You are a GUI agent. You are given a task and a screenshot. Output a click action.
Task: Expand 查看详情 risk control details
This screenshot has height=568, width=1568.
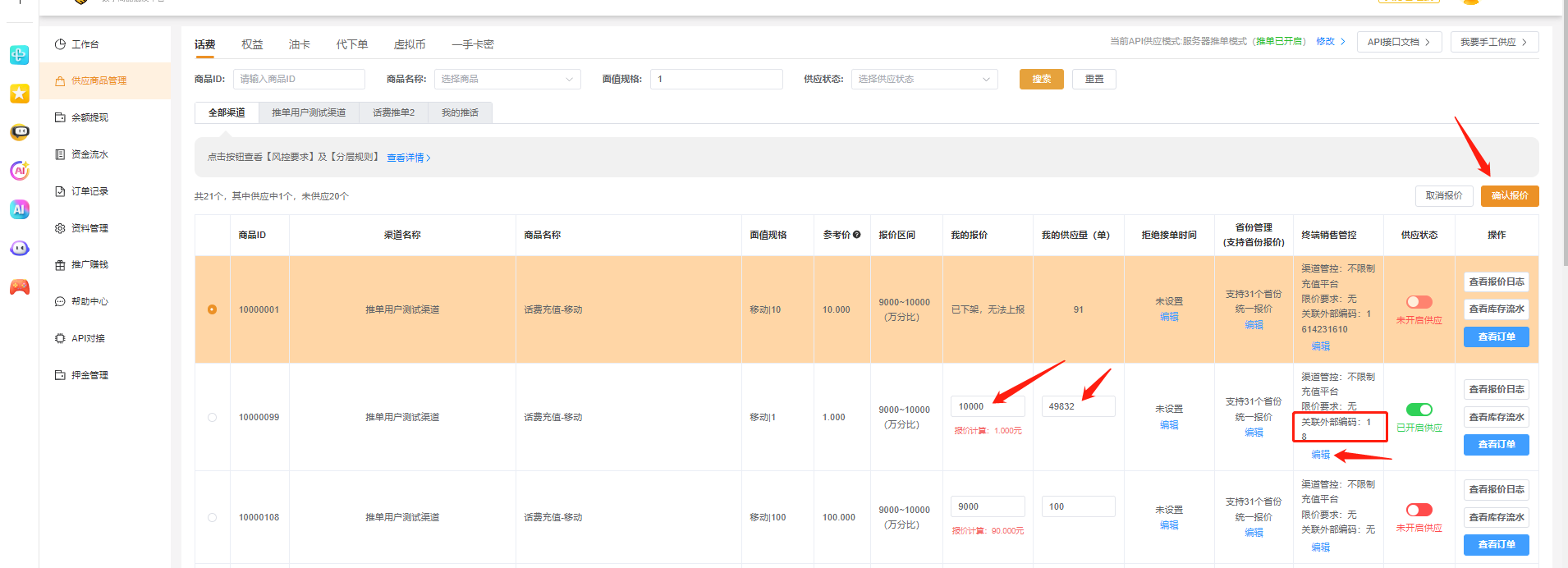408,158
